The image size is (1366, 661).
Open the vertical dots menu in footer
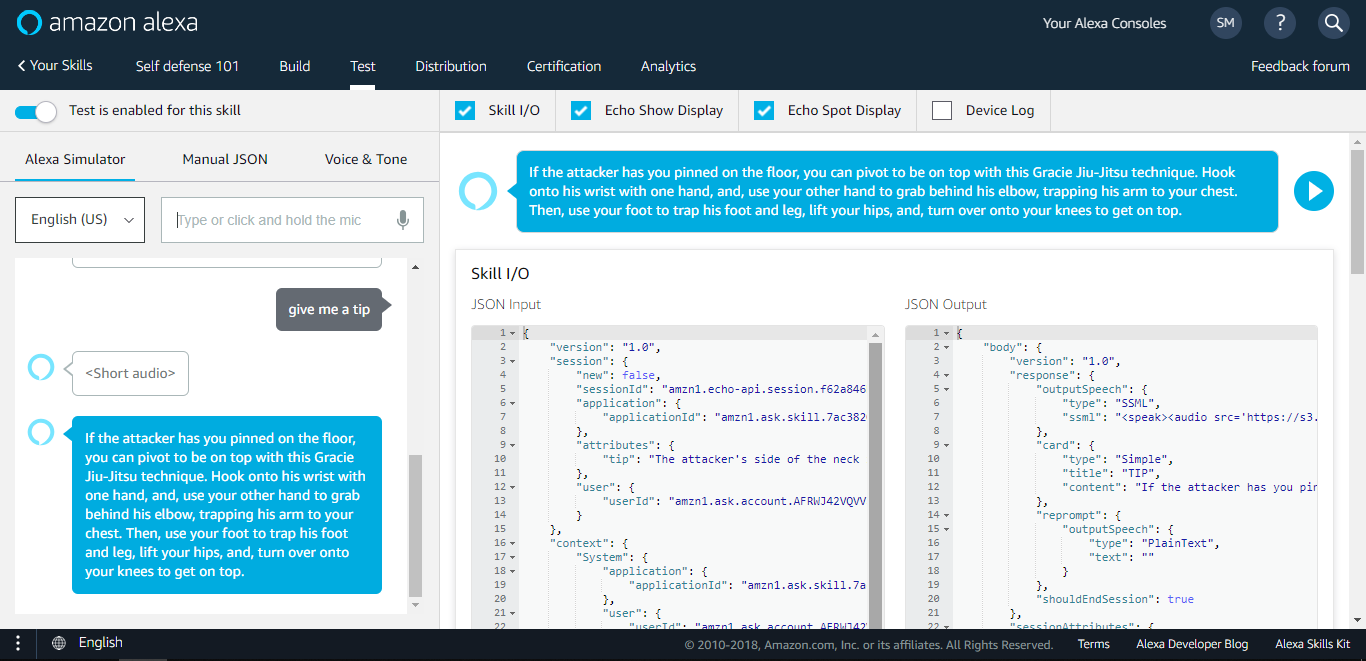(x=18, y=643)
